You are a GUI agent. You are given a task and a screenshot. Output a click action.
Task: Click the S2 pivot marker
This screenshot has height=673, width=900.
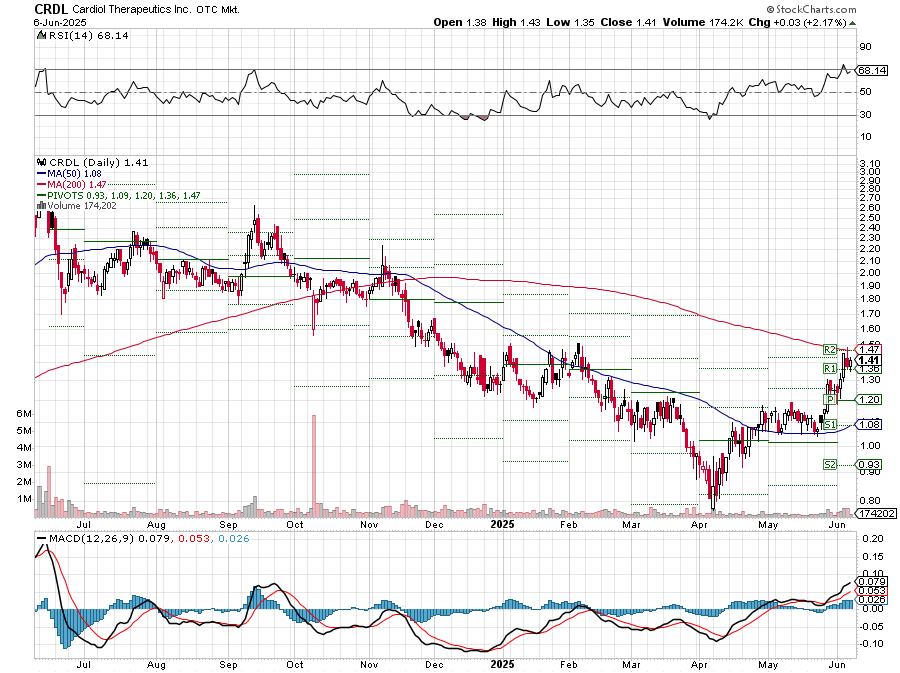(x=829, y=465)
